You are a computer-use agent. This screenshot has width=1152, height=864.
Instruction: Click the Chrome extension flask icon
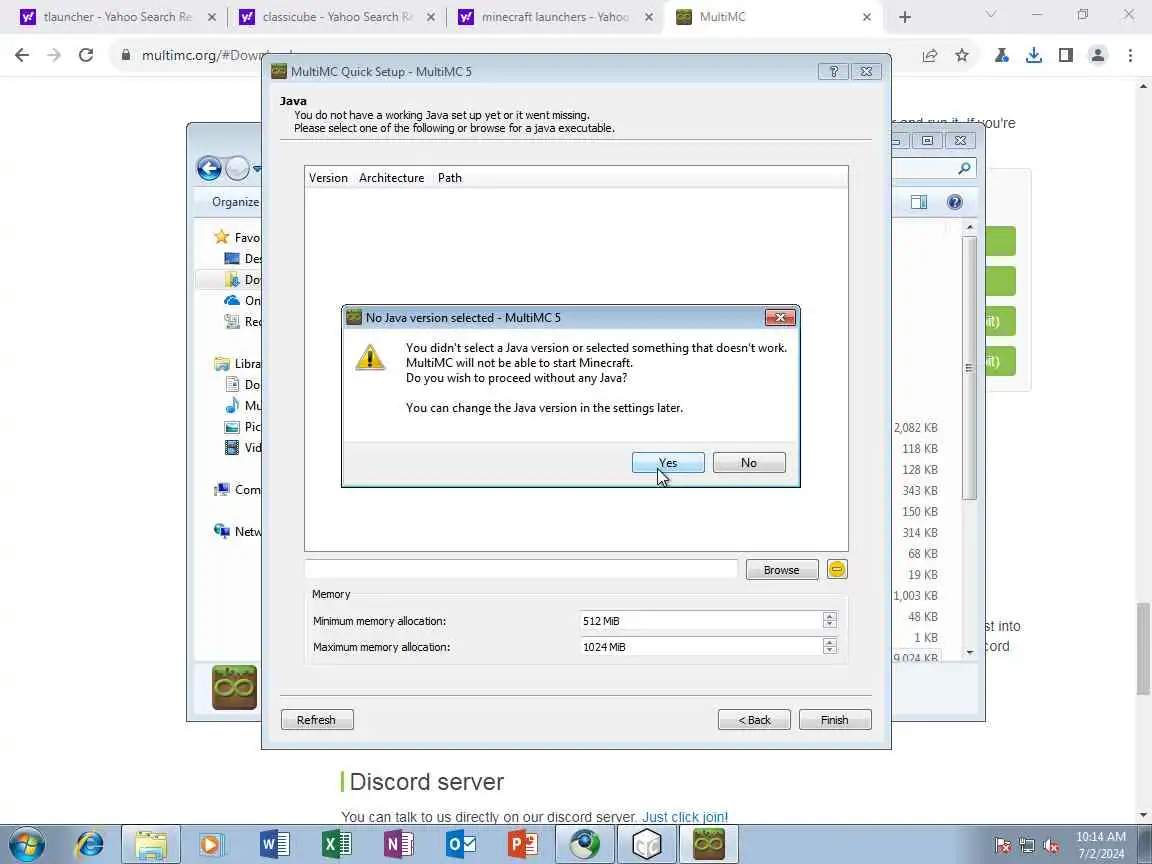(1001, 55)
